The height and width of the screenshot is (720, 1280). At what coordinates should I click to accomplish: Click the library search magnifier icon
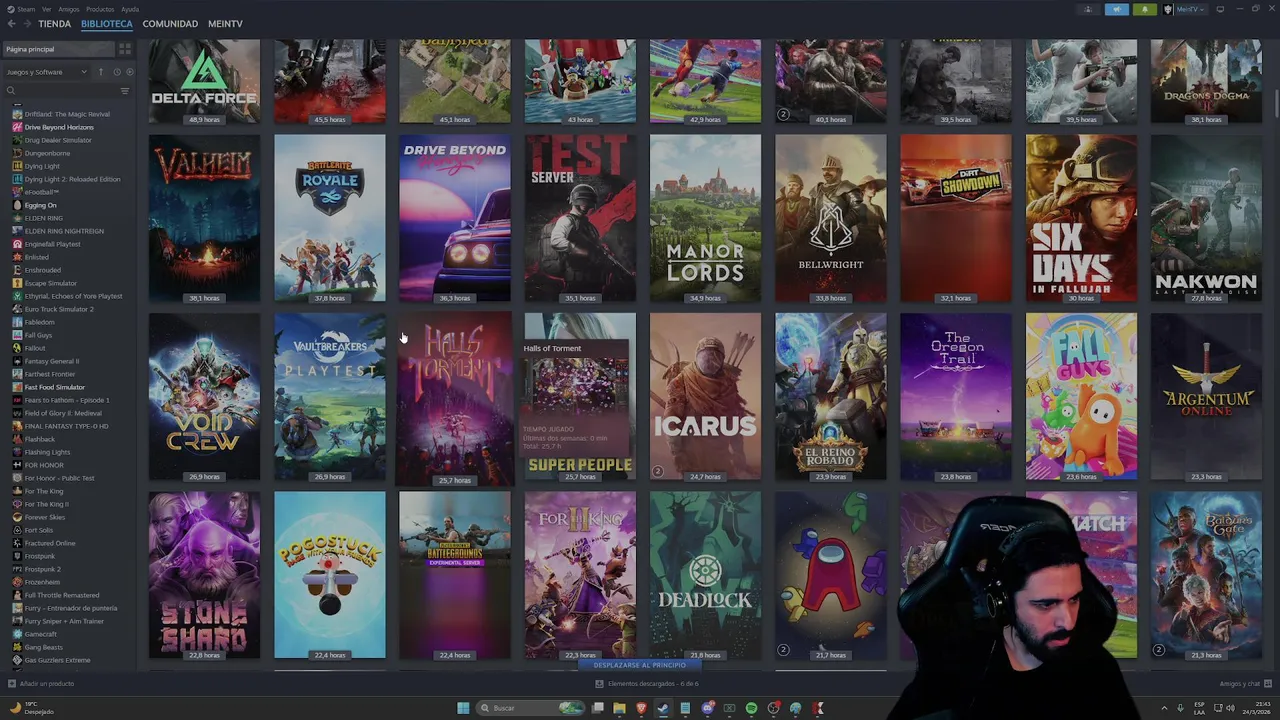pos(11,91)
